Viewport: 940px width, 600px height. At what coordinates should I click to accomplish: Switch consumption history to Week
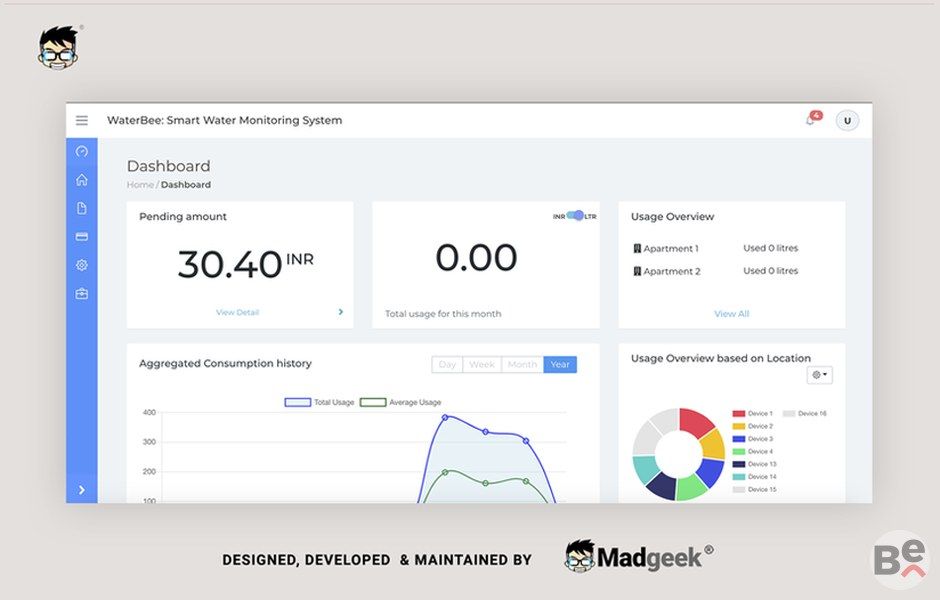(482, 365)
